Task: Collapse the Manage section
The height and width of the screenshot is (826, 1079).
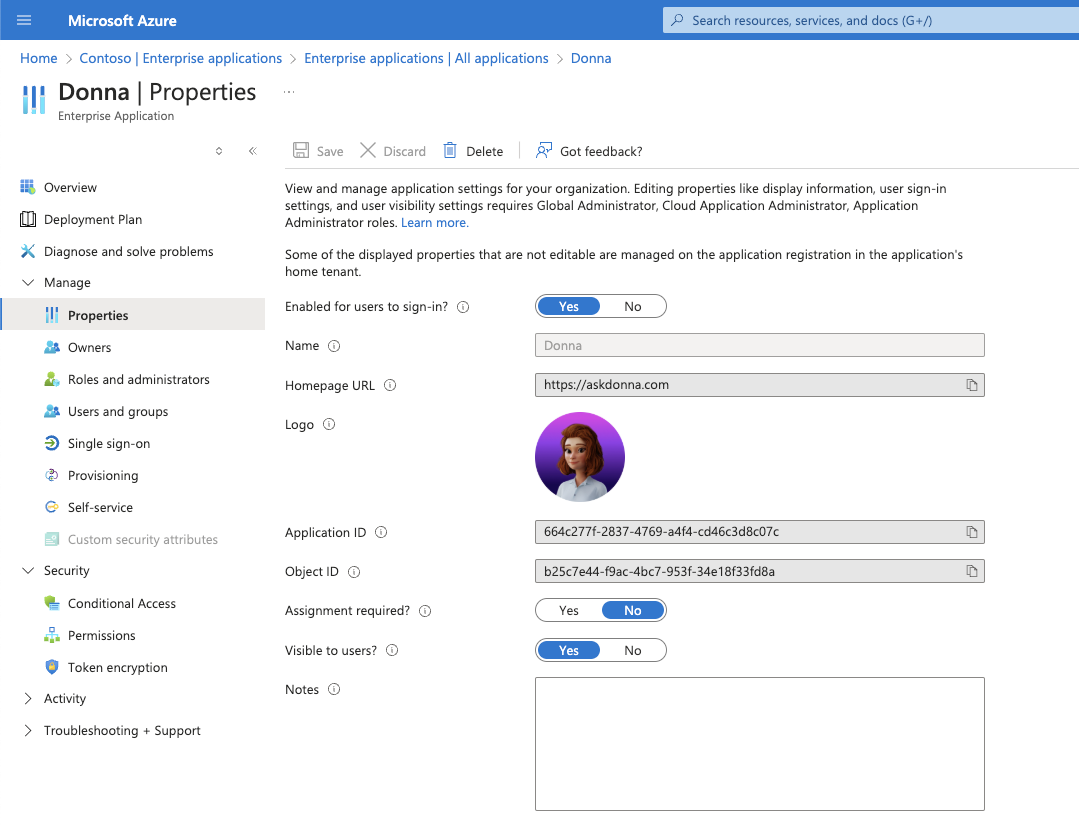Action: tap(28, 283)
